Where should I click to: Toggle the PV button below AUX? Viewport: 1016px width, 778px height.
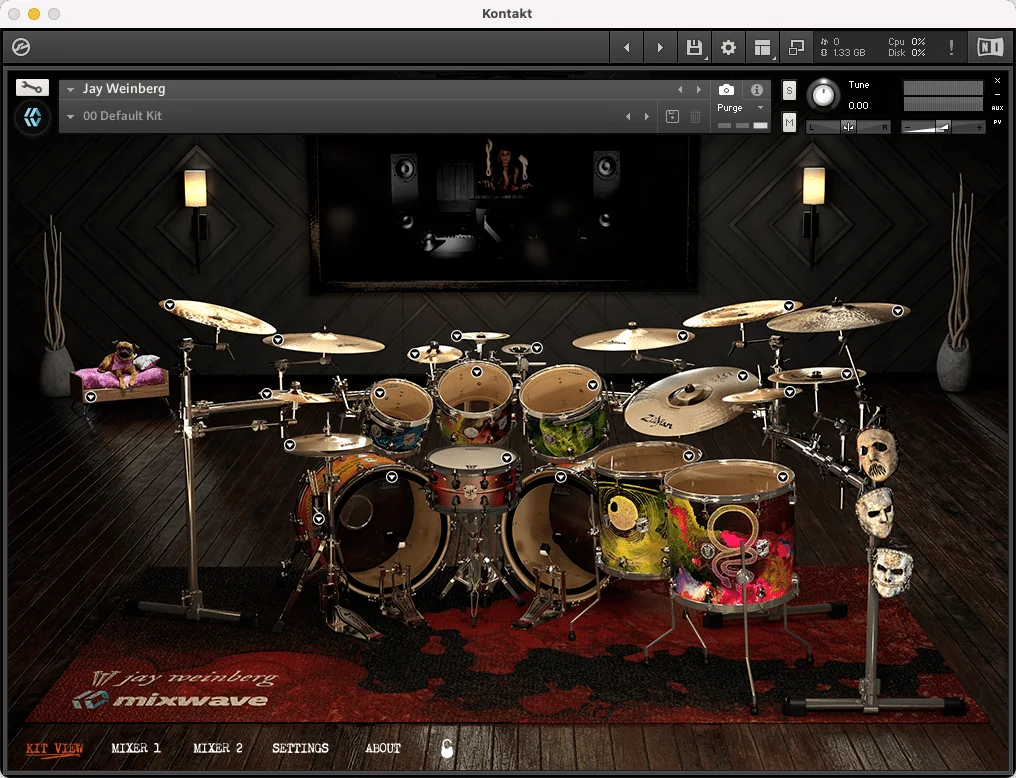[997, 122]
